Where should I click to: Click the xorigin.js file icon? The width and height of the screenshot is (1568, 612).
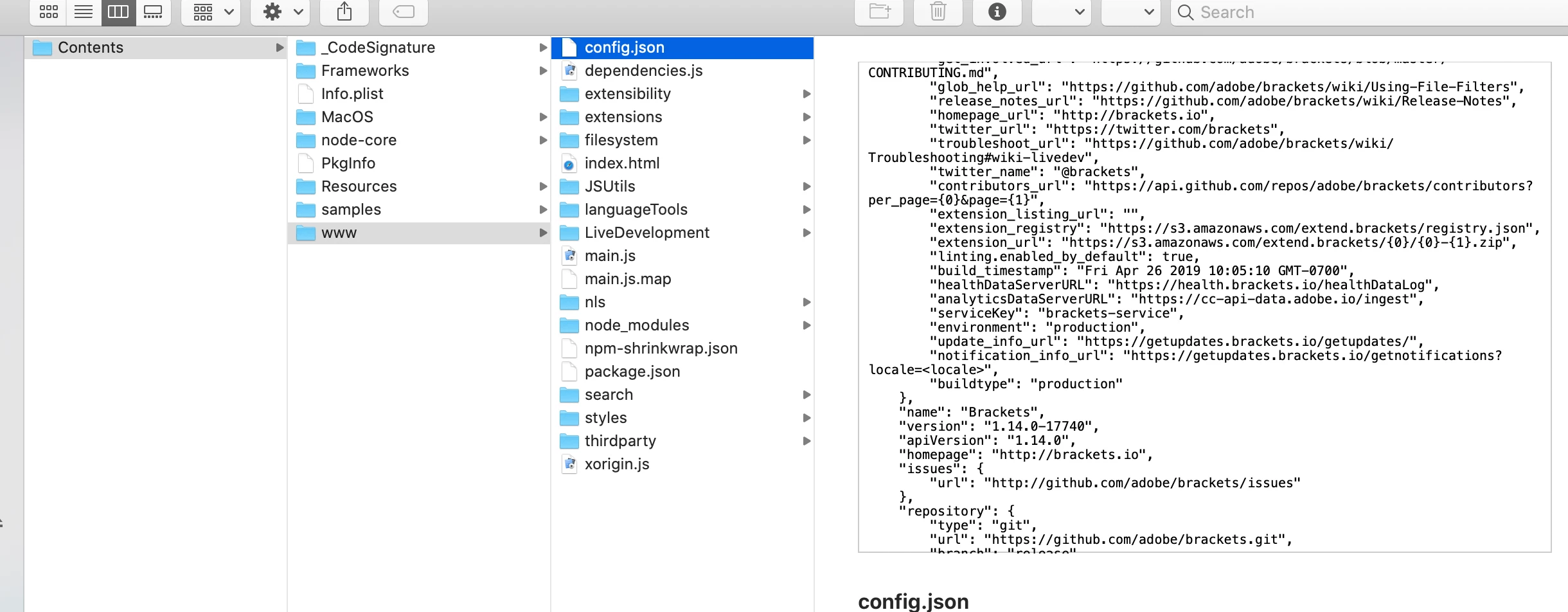coord(569,464)
